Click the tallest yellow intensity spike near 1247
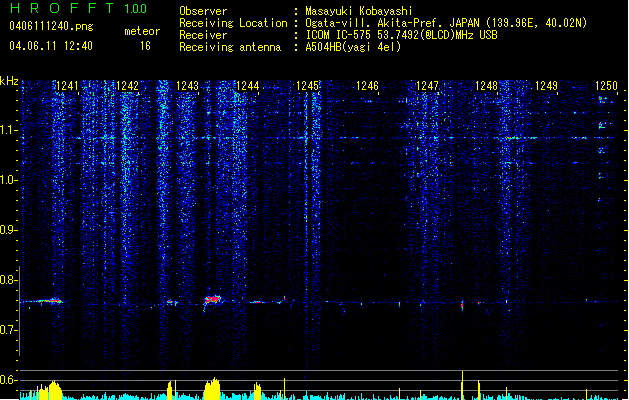The width and height of the screenshot is (629, 400). [463, 385]
